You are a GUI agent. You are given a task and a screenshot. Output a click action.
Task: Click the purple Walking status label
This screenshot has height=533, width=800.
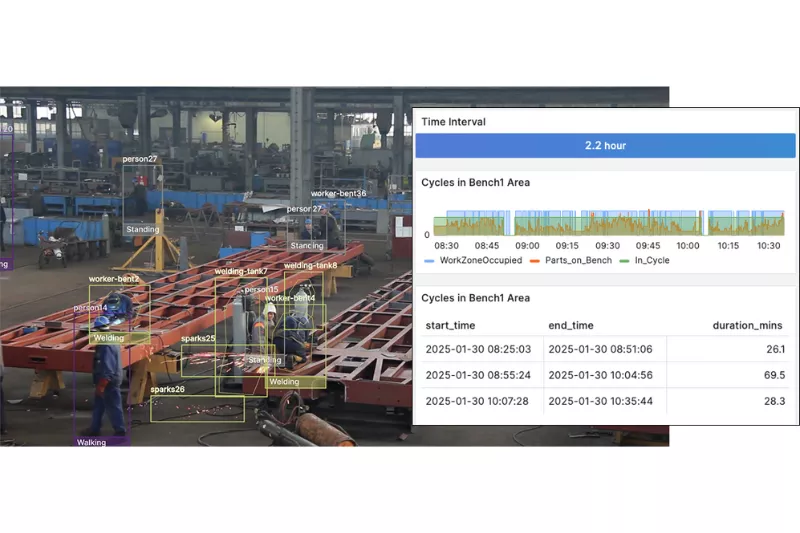91,441
